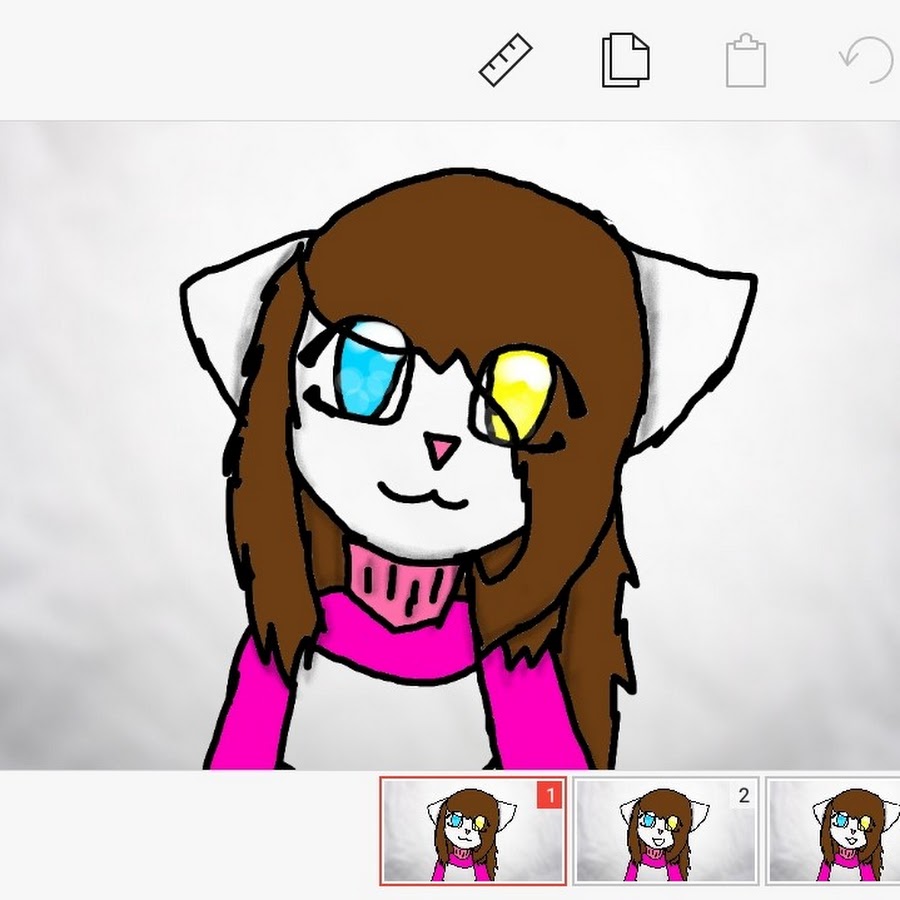Switch to frame 2 thumbnail
900x900 pixels.
(x=666, y=831)
